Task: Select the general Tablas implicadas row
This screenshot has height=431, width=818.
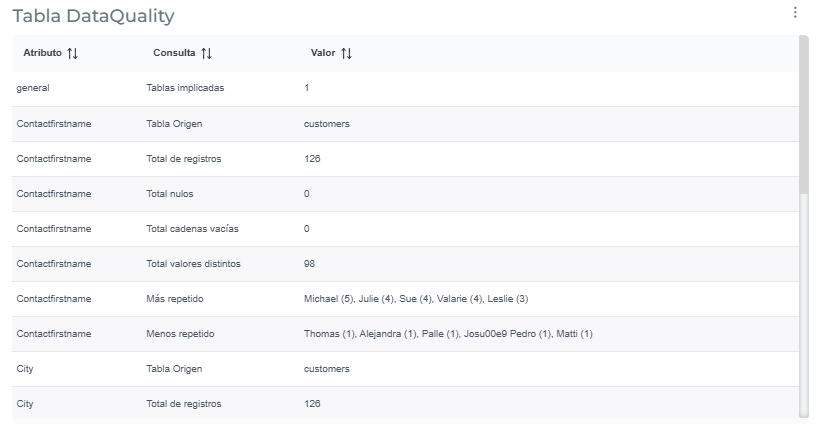Action: coord(405,88)
